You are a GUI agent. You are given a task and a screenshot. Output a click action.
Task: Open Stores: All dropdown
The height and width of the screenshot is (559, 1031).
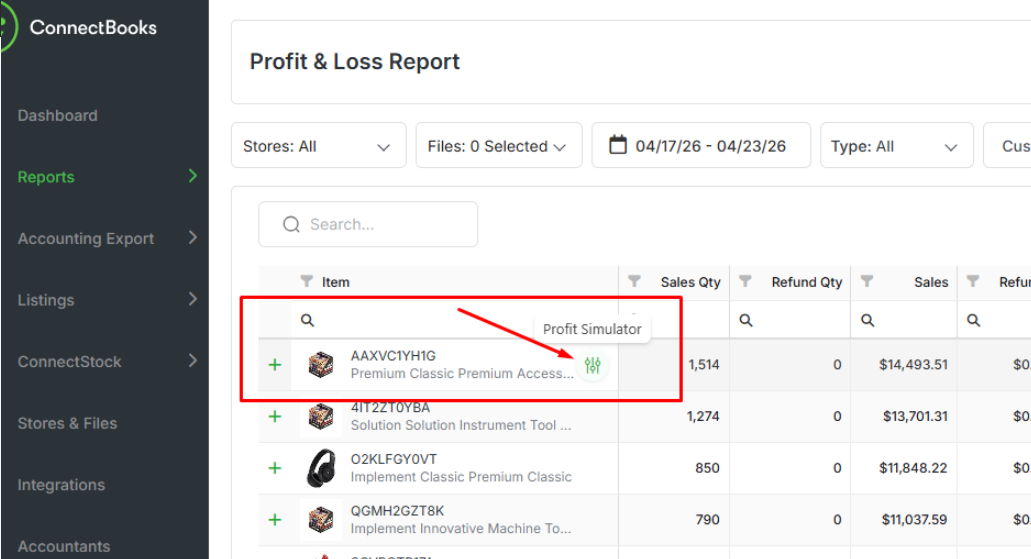click(x=318, y=145)
